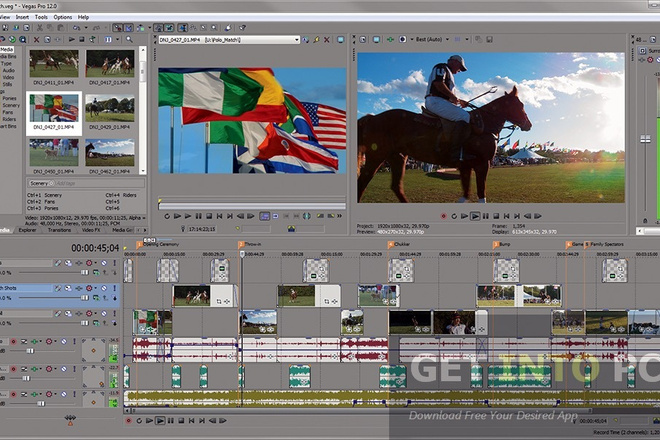Toggle Enable Snapping in main toolbar
660x440 pixels.
[x=117, y=28]
